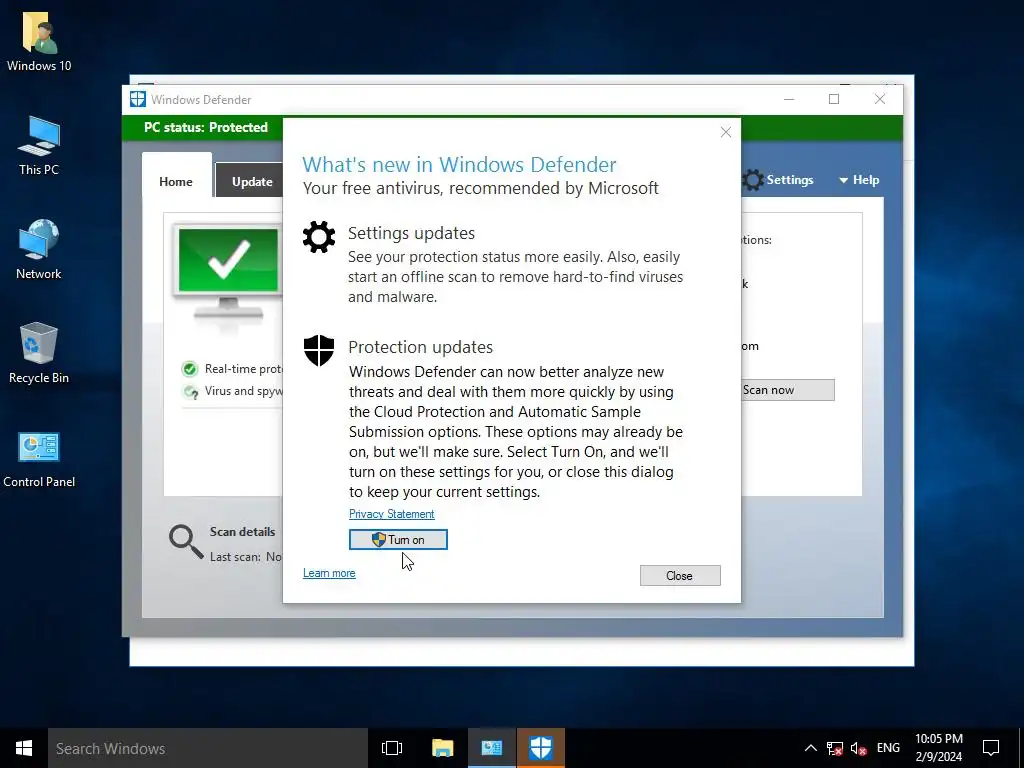Viewport: 1024px width, 768px height.
Task: Click the Settings updates gear icon
Action: [319, 236]
